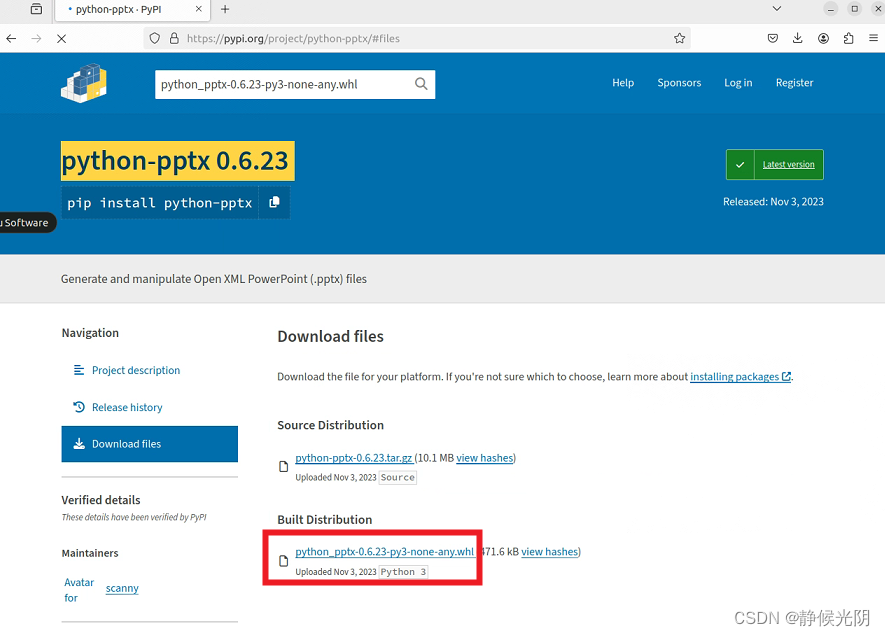Click the Python 3 tag label
The height and width of the screenshot is (636, 885).
(x=404, y=572)
